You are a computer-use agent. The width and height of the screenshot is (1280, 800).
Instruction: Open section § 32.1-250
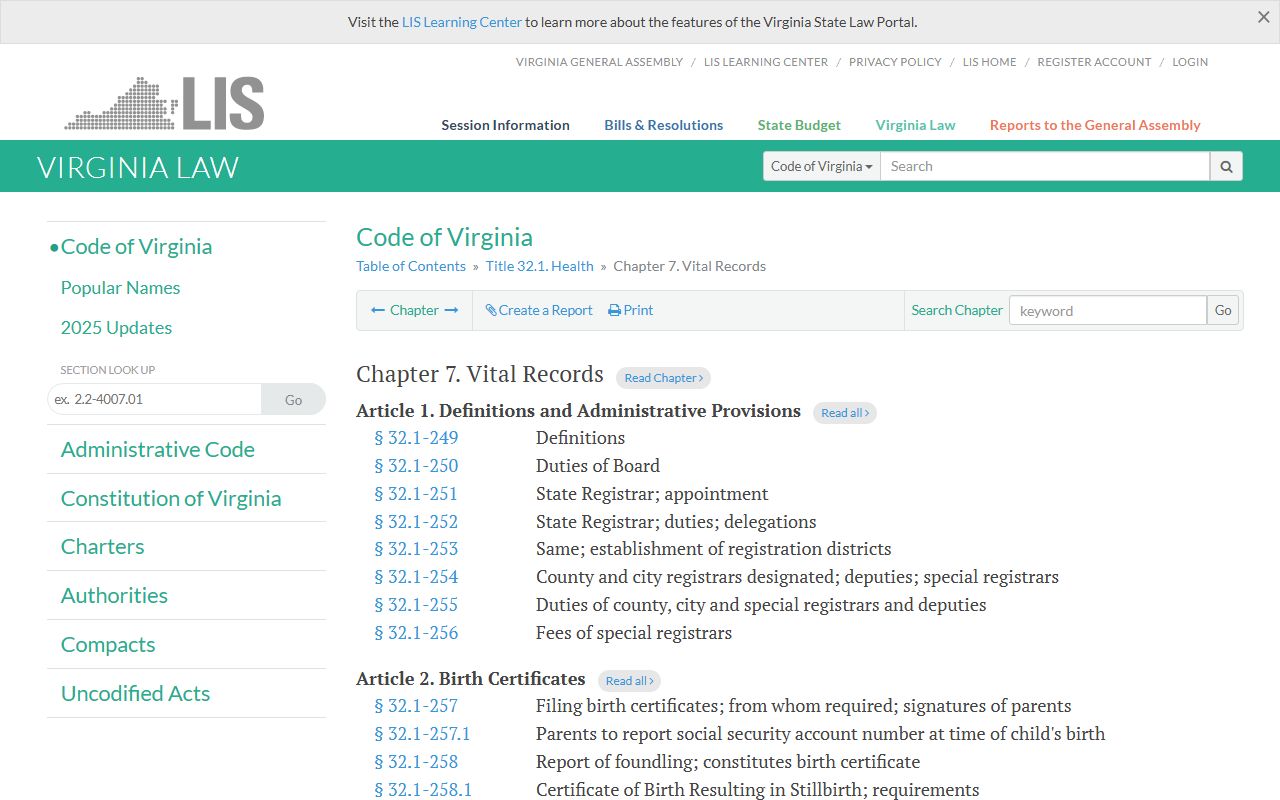coord(416,466)
